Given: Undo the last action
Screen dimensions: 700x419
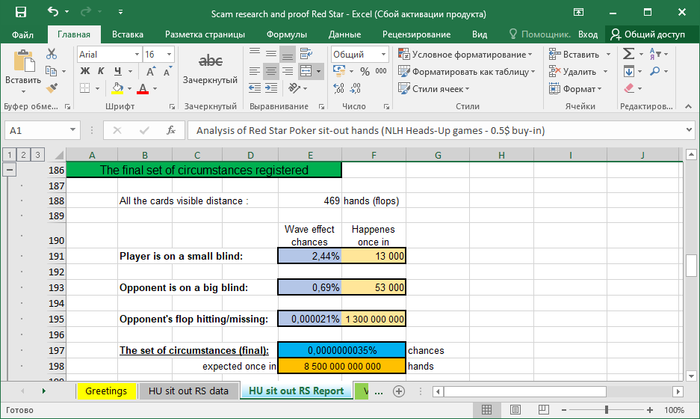Looking at the screenshot, I should [53, 12].
